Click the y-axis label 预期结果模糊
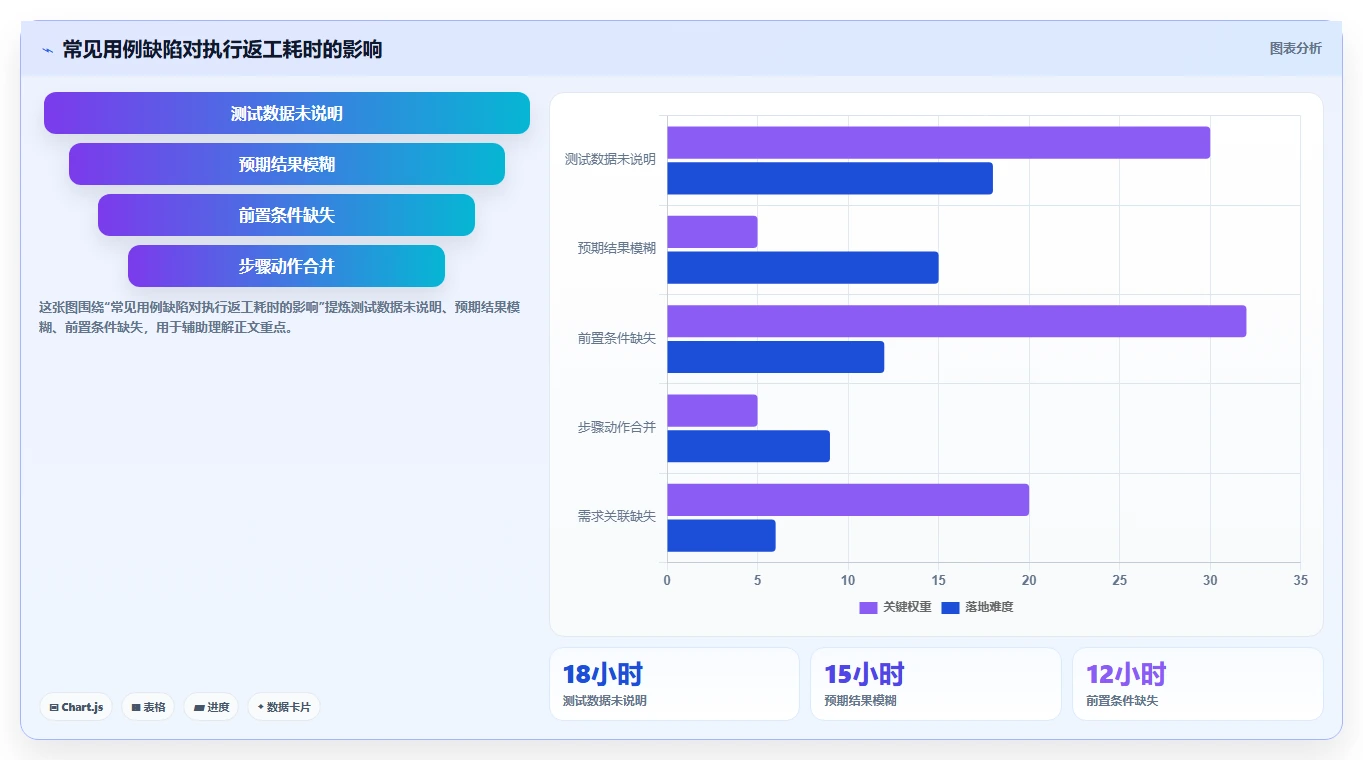The width and height of the screenshot is (1363, 760). coord(616,248)
